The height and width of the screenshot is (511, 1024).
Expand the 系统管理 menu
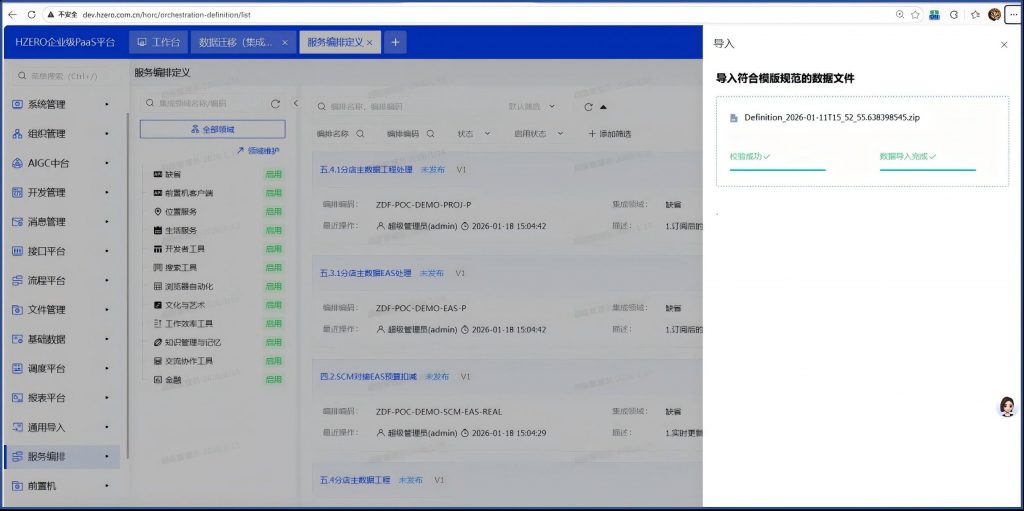[x=60, y=104]
